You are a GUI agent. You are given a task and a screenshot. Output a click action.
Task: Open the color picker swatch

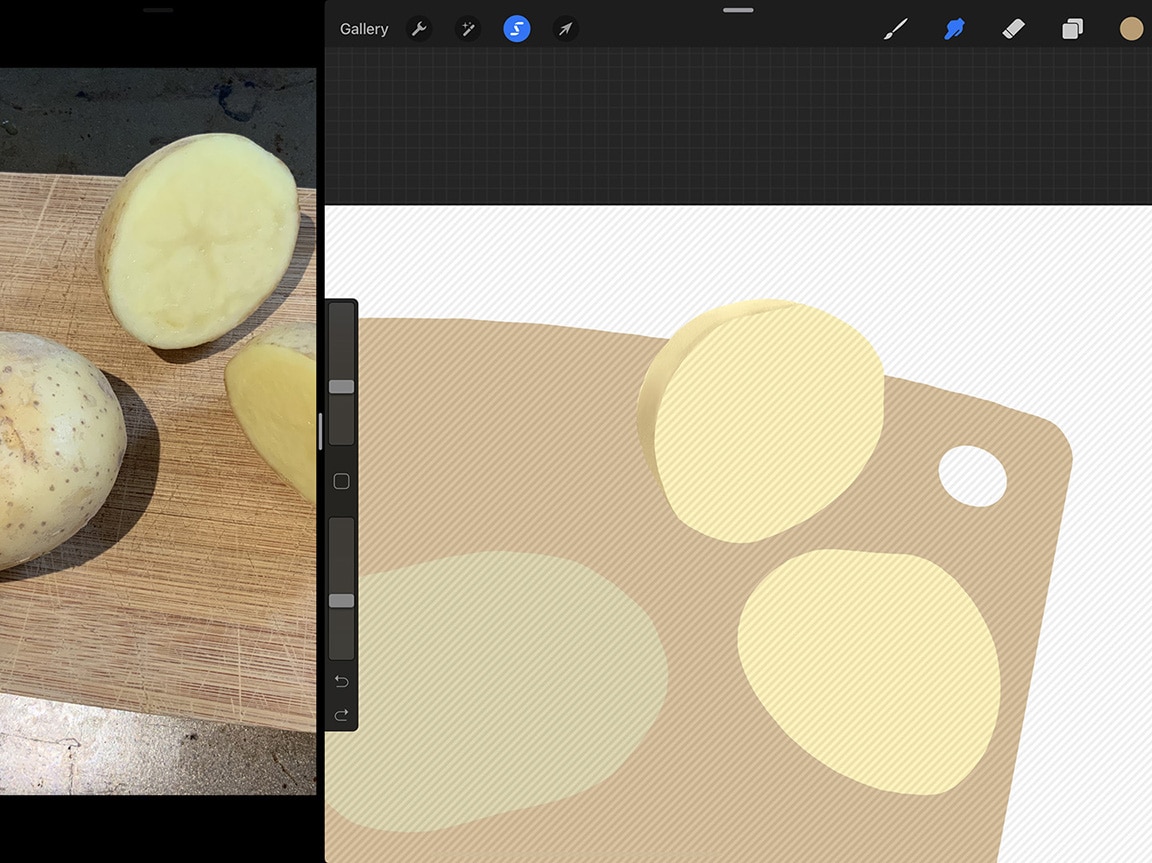[1131, 28]
